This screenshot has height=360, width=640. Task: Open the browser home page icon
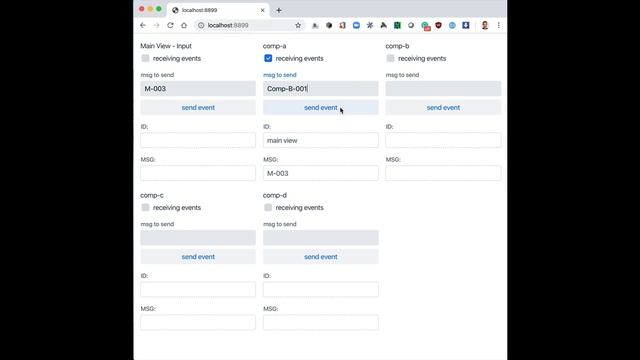click(184, 25)
